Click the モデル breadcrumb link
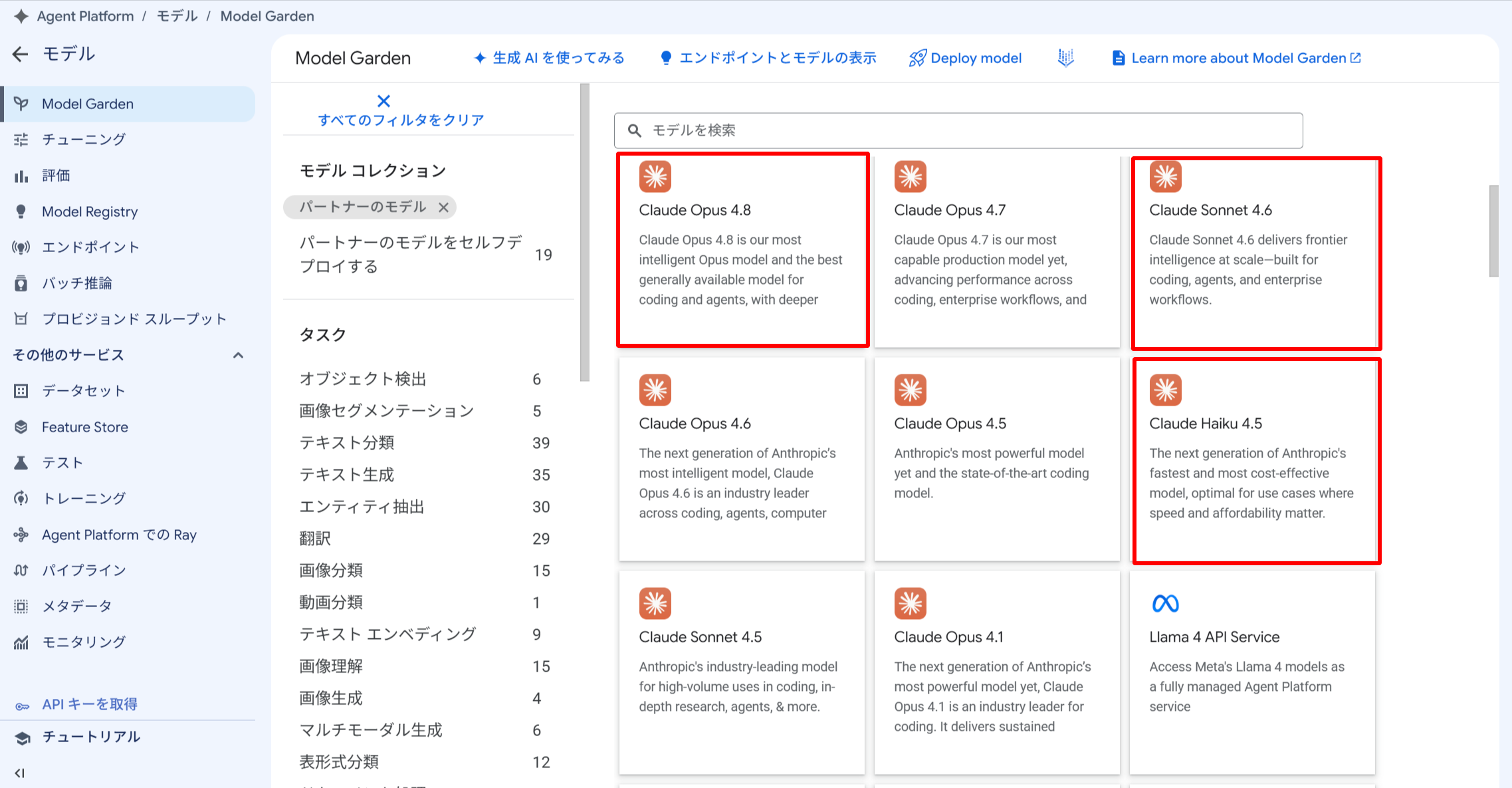This screenshot has width=1512, height=788. (177, 16)
